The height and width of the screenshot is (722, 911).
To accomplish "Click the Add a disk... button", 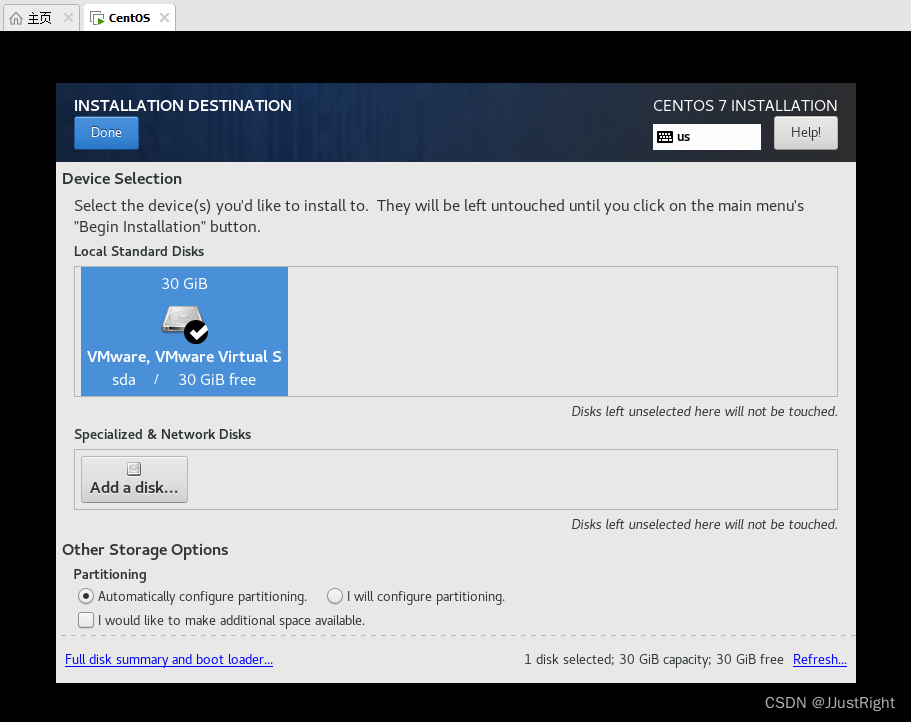I will point(134,479).
